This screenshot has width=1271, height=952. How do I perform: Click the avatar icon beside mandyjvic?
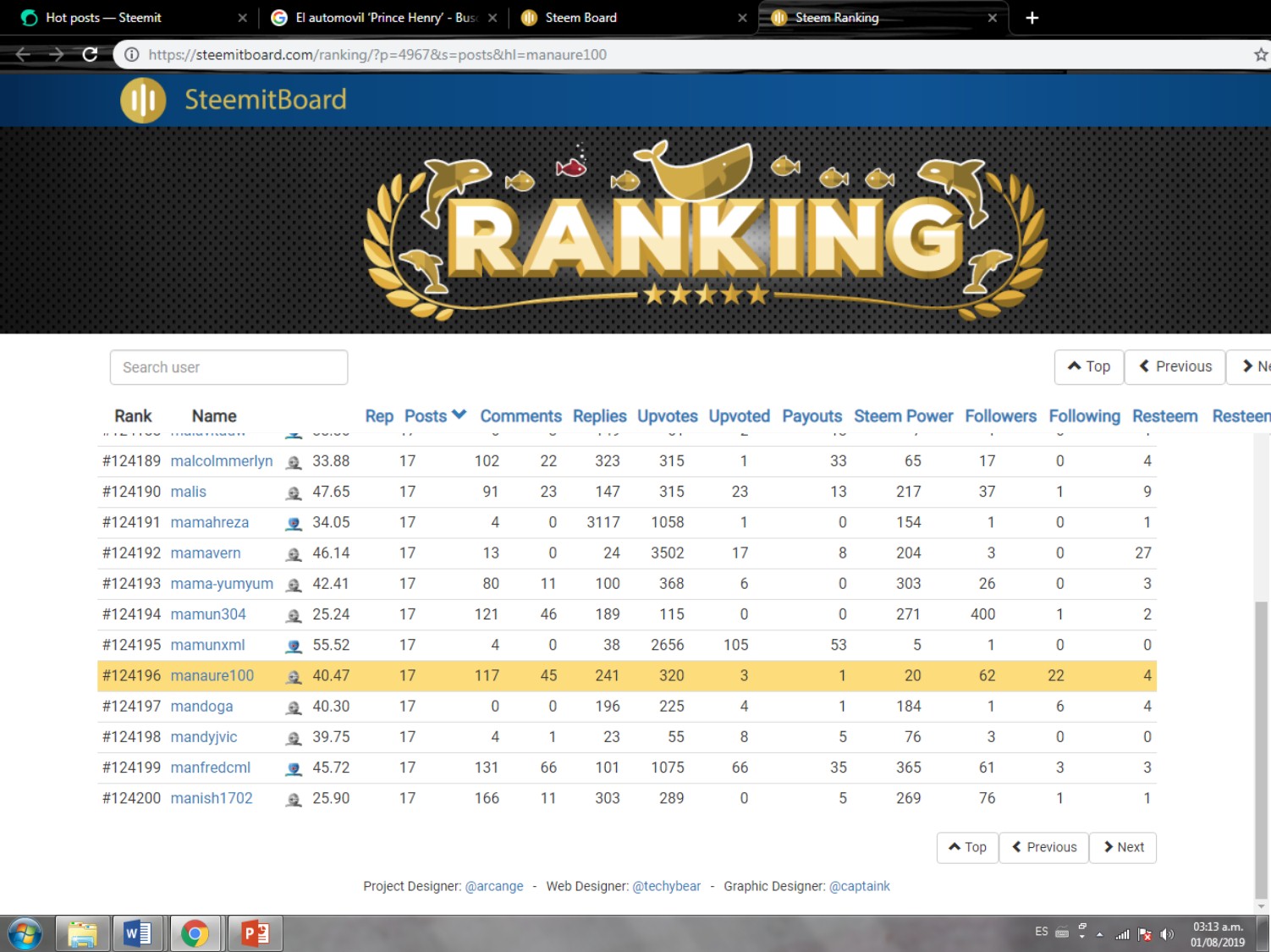point(294,738)
